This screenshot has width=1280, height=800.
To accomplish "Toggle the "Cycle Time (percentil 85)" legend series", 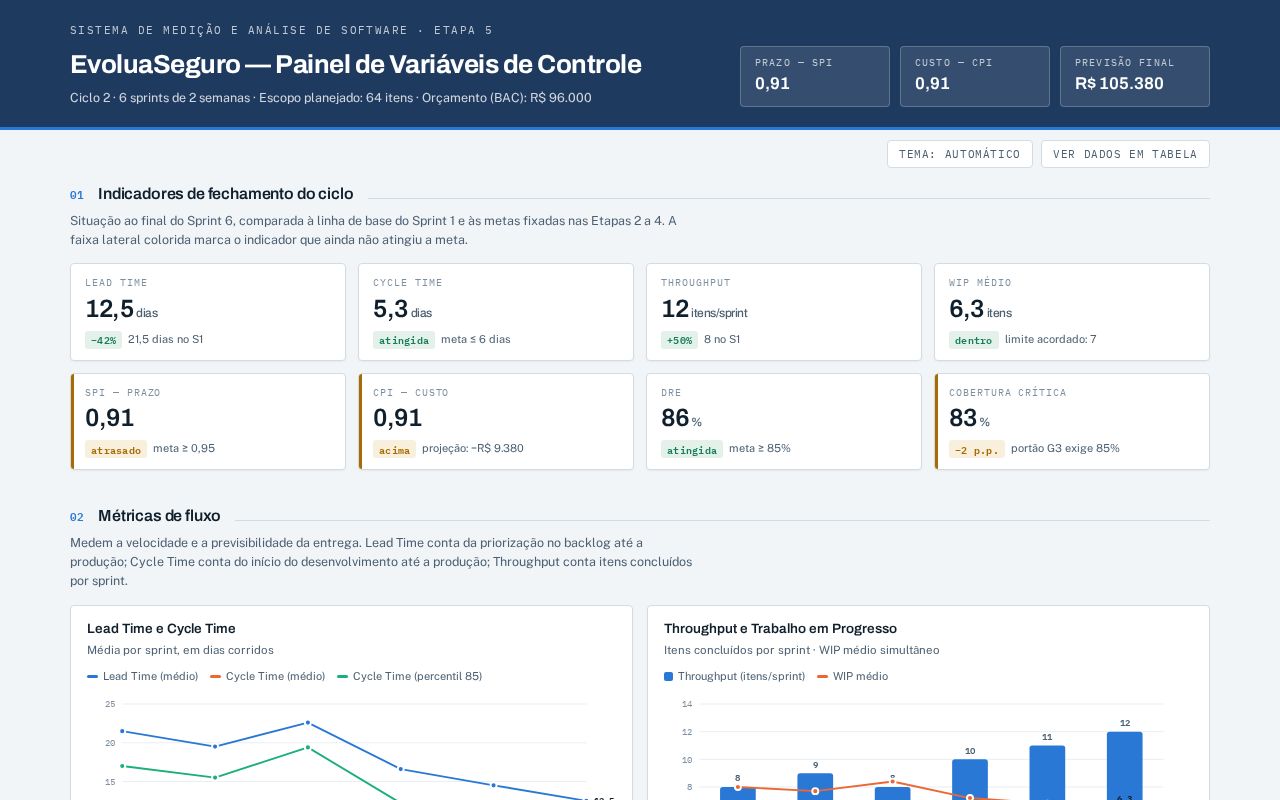I will point(410,676).
